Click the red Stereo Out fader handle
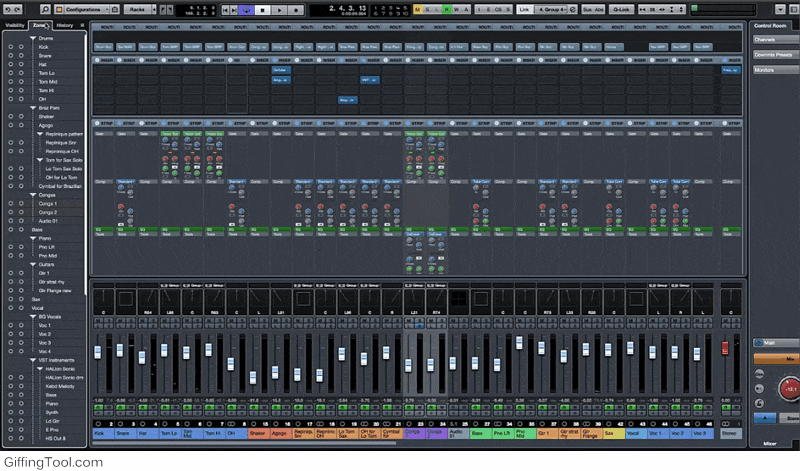This screenshot has width=800, height=471. pos(725,348)
